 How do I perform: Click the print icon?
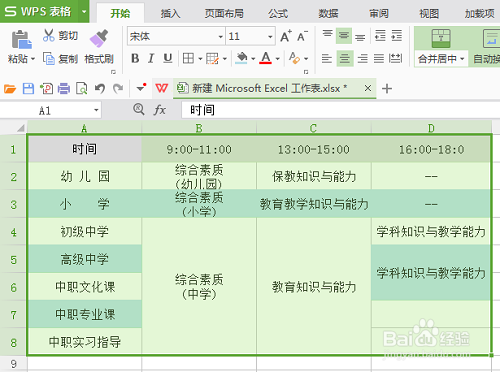tap(64, 89)
